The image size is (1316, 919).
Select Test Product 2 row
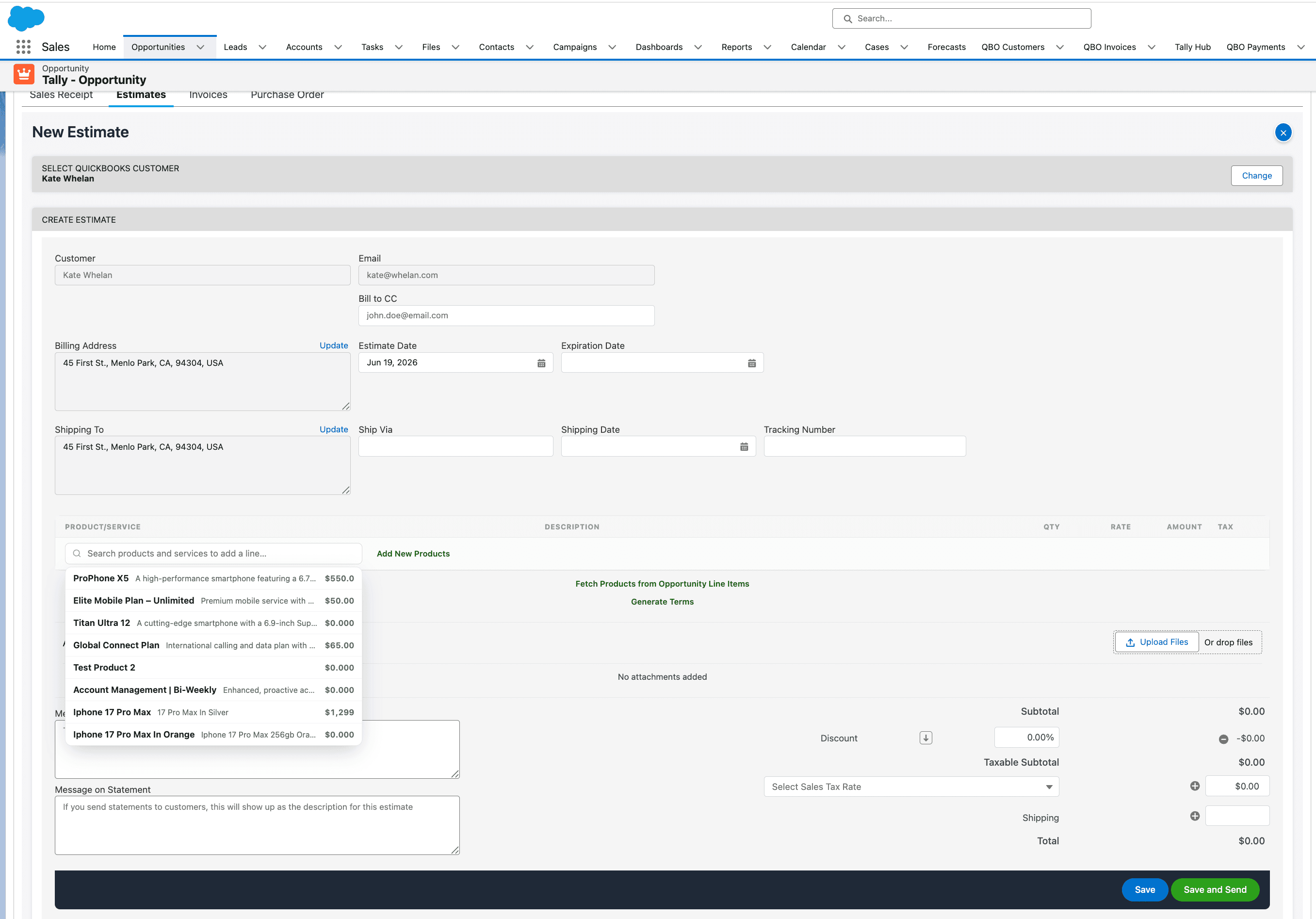(213, 668)
